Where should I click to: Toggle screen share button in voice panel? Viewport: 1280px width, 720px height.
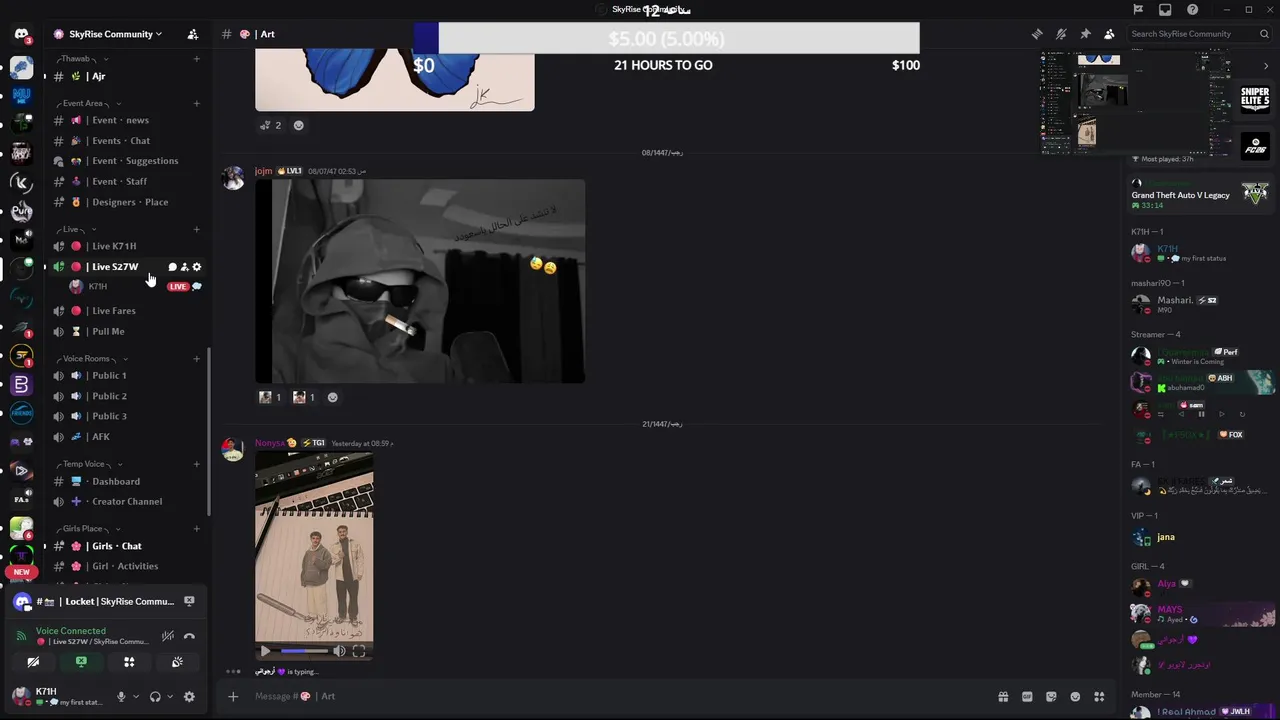pos(81,662)
